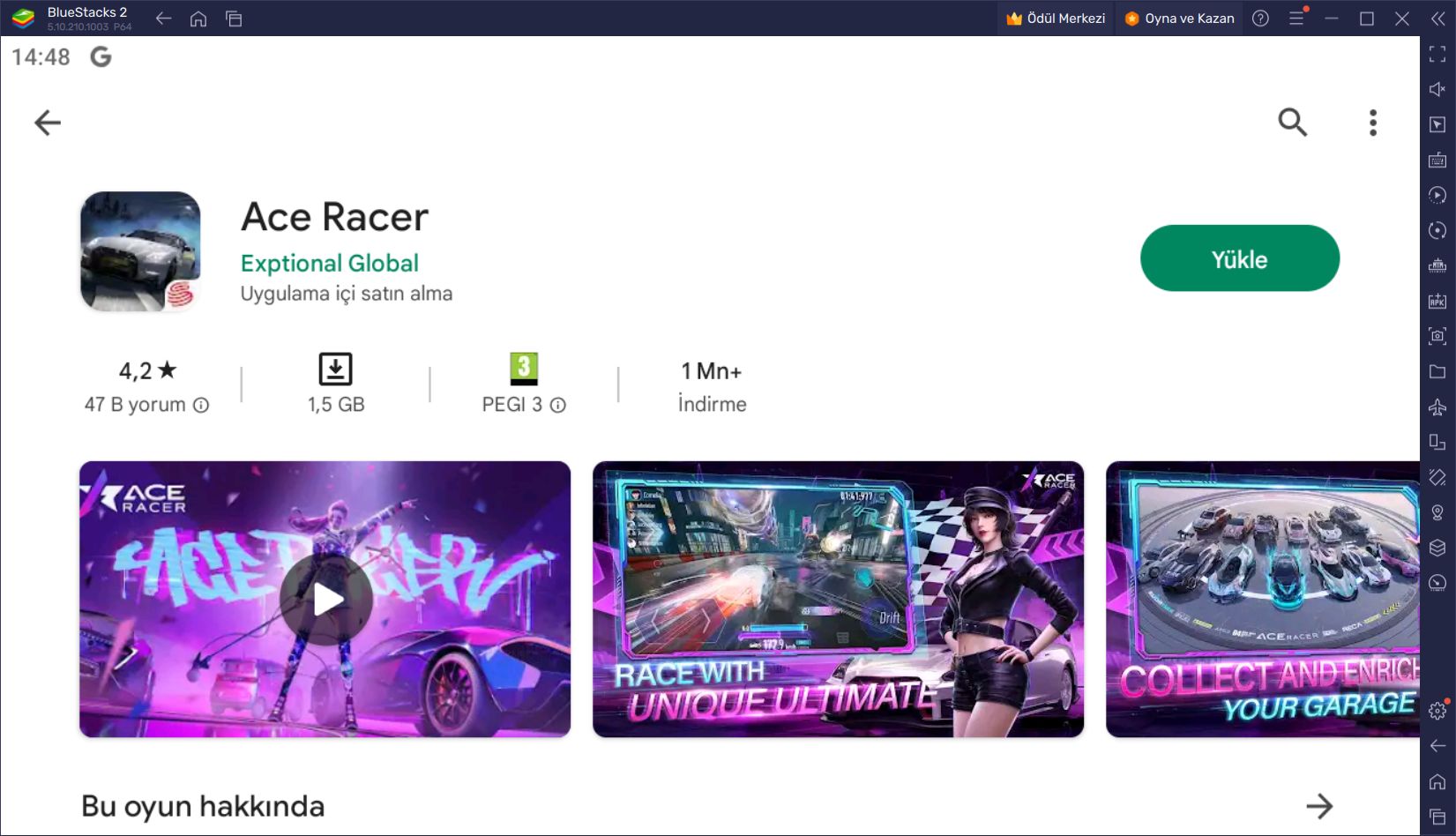Open Race With Unique Ultimate screenshot
The width and height of the screenshot is (1456, 836).
coord(838,600)
